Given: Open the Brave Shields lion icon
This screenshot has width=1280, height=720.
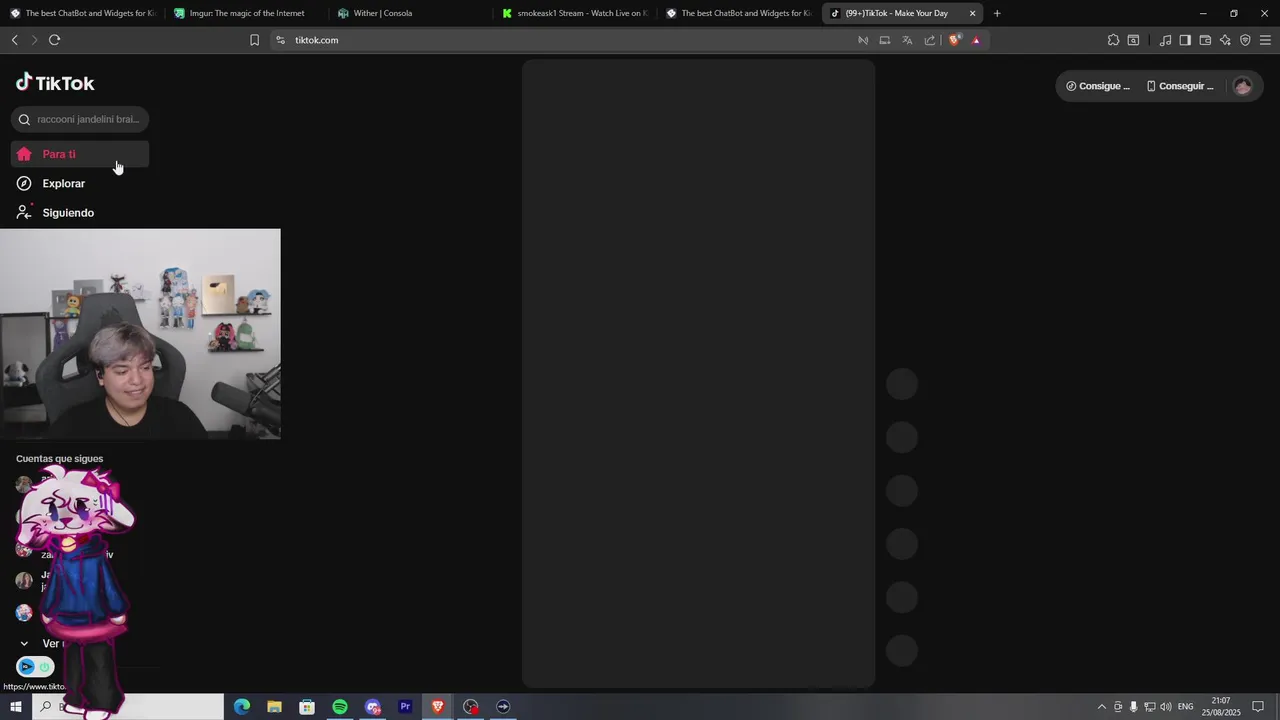Looking at the screenshot, I should pos(954,40).
